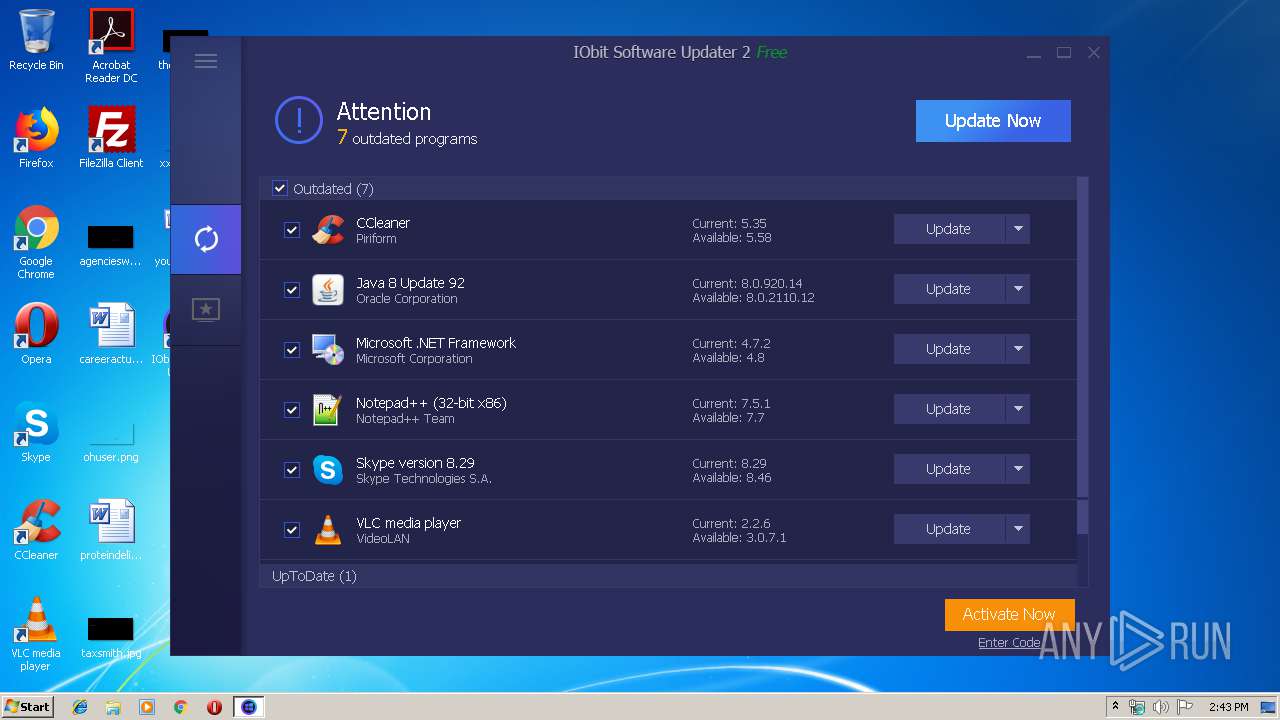The height and width of the screenshot is (720, 1280).
Task: Select the agenciesw file on desktop
Action: 111,246
